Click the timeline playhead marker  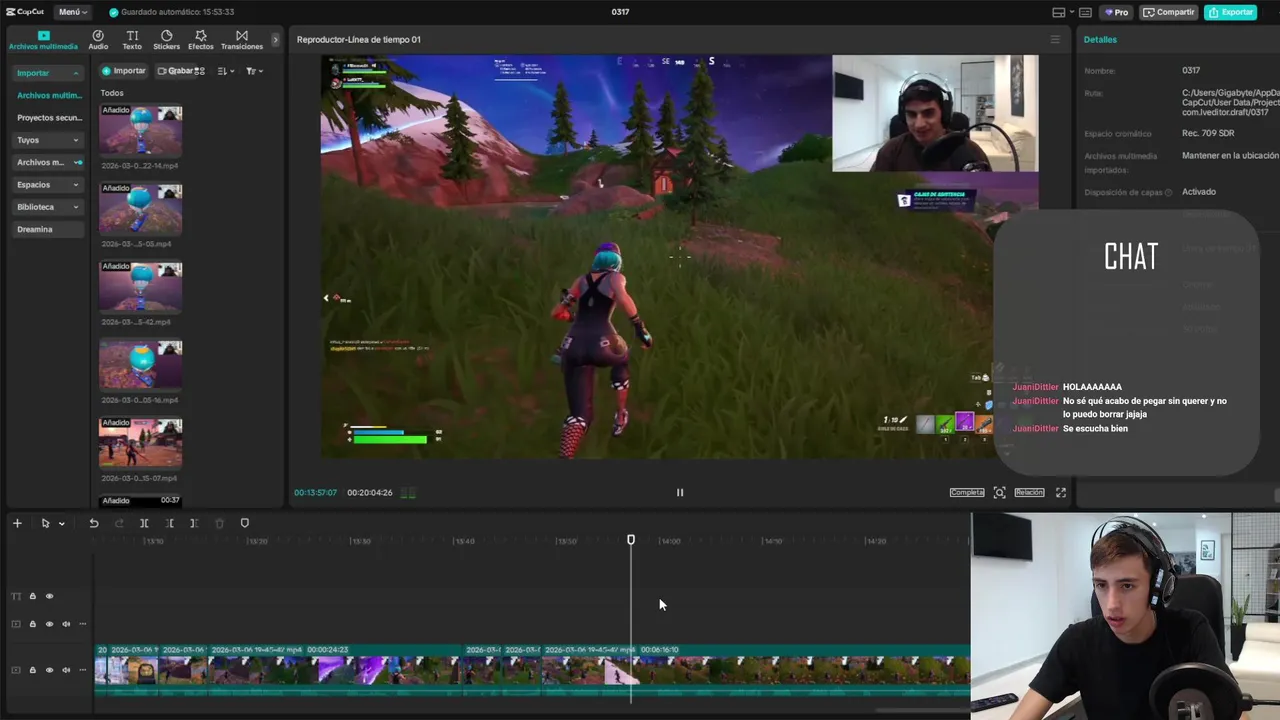(x=631, y=540)
